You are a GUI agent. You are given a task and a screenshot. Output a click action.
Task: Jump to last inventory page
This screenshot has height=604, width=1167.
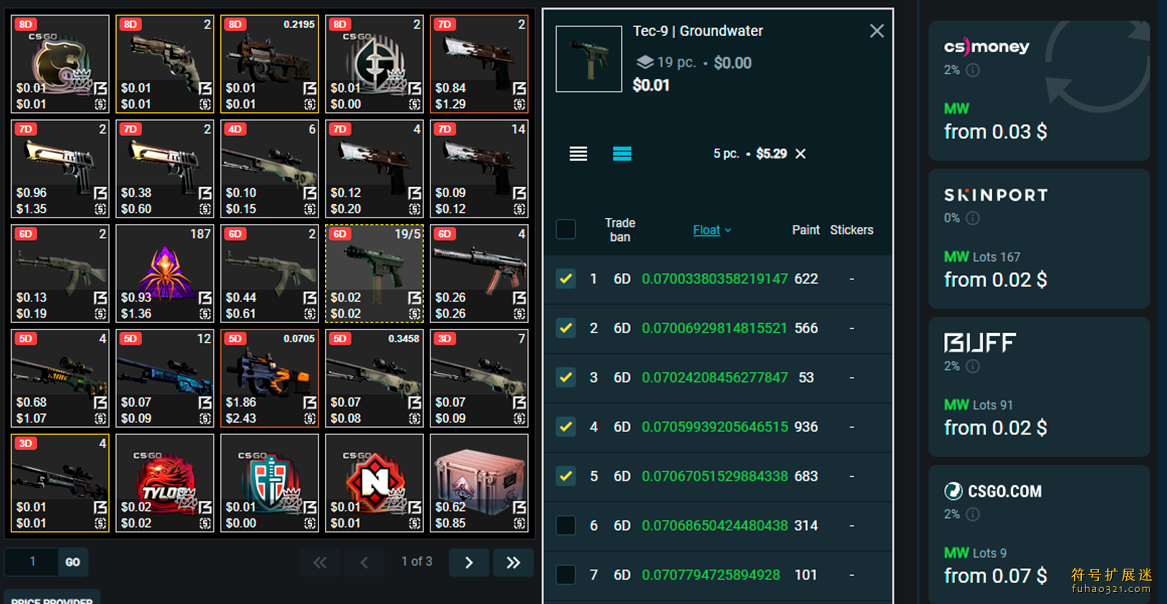(513, 562)
